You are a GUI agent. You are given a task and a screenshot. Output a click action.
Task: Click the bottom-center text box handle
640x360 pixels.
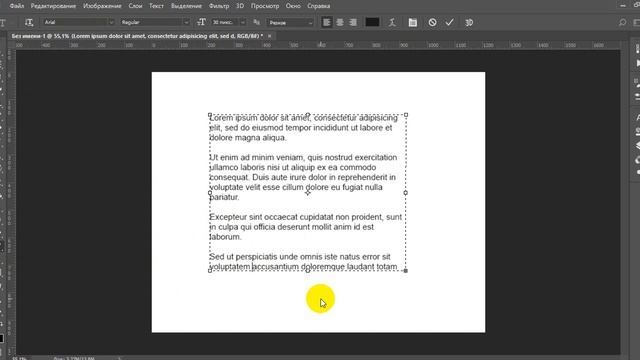308,270
